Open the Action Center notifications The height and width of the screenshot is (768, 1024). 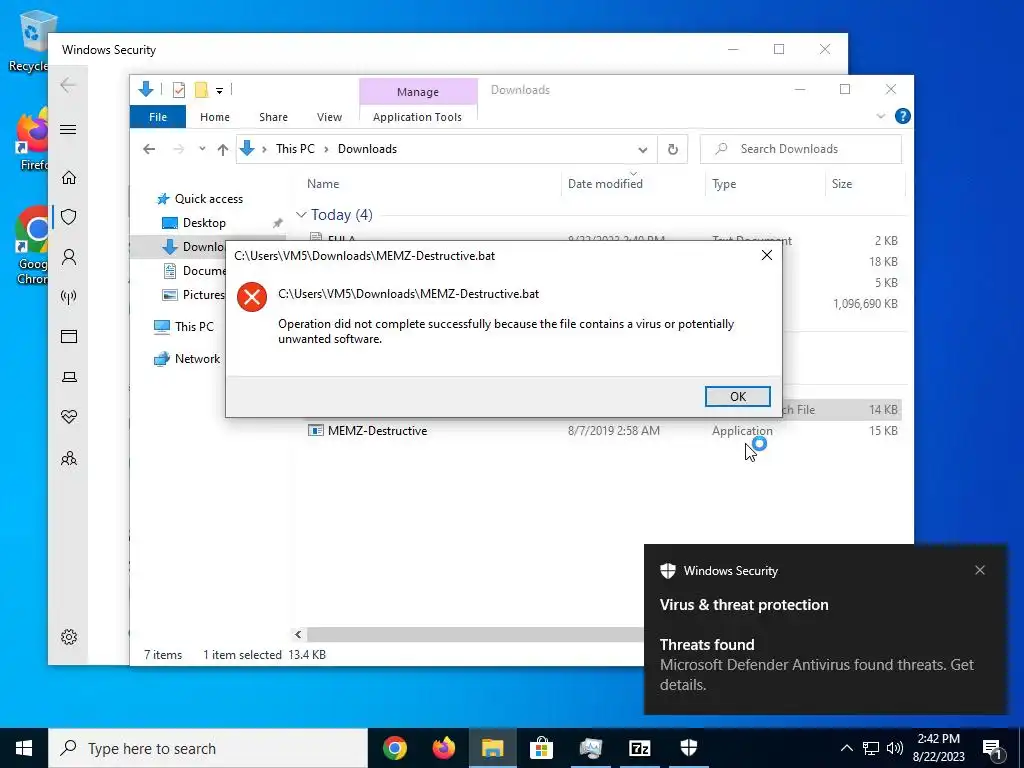pyautogui.click(x=993, y=748)
